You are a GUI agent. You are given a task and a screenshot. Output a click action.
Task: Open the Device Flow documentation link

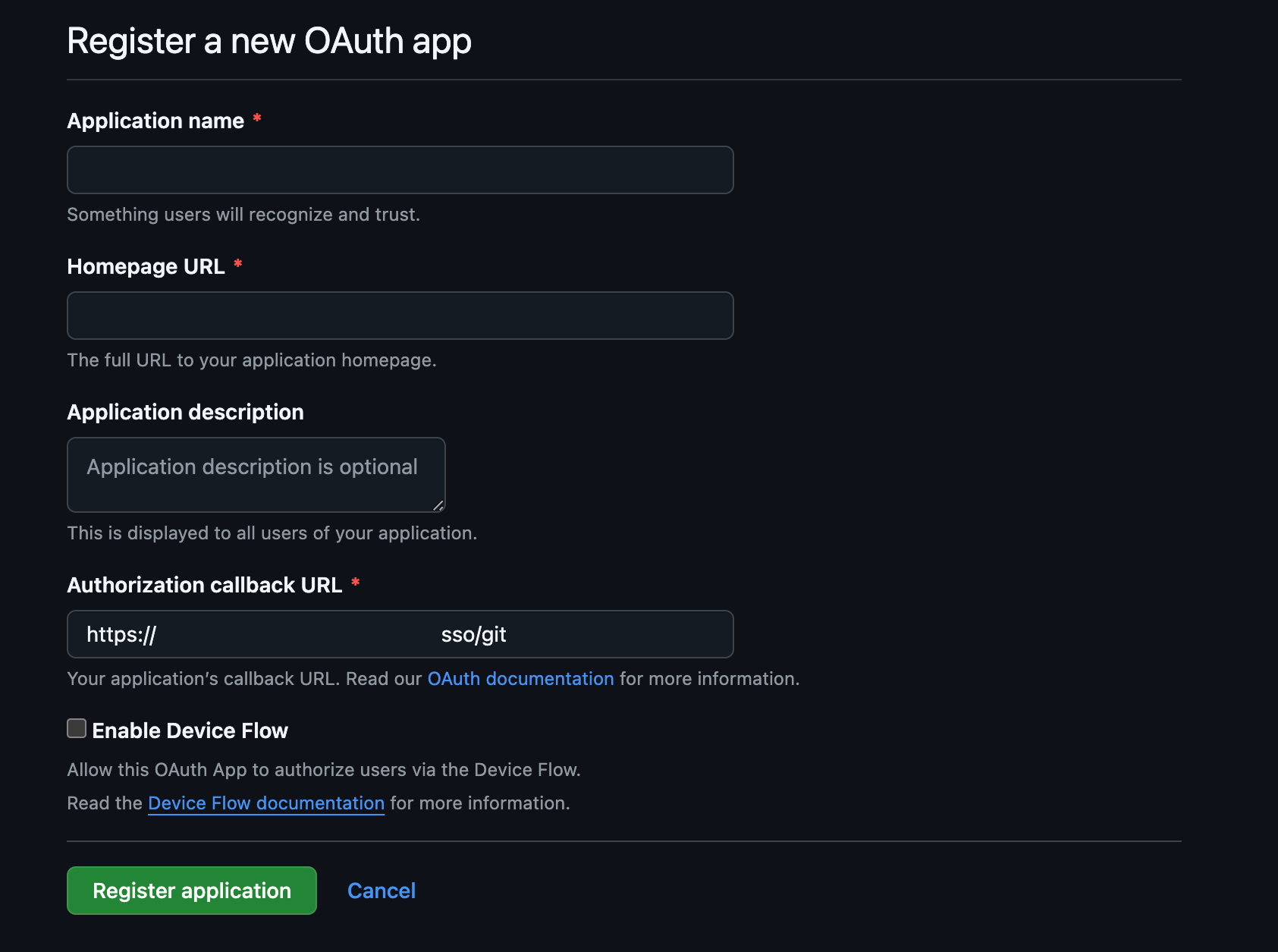[x=265, y=803]
